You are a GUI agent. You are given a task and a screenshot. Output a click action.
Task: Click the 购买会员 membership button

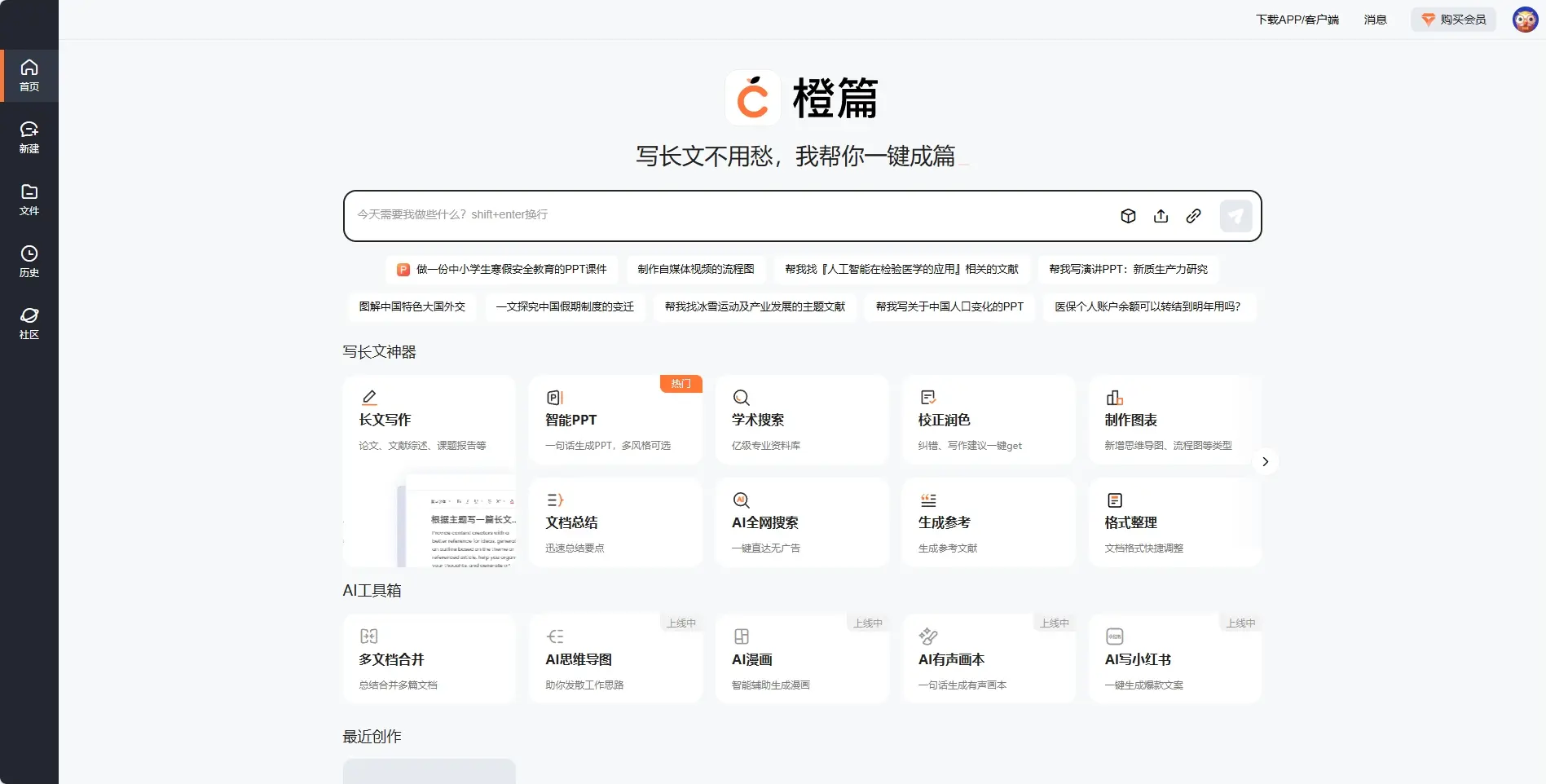[1453, 19]
